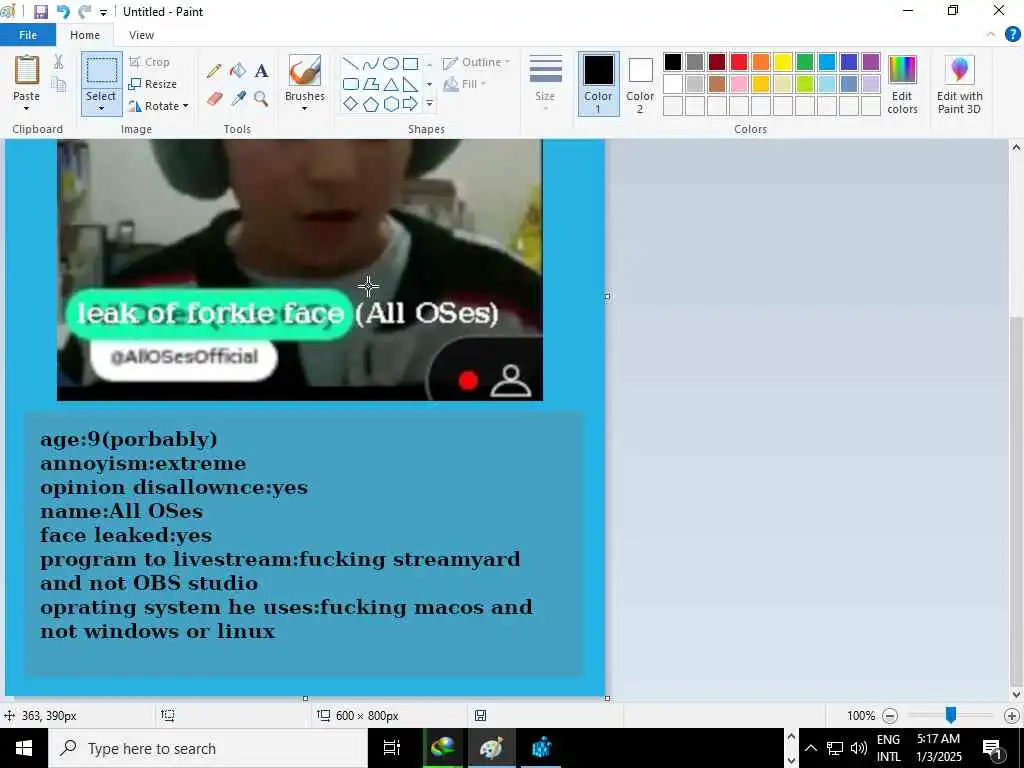Viewport: 1024px width, 768px height.
Task: Click the Resize button
Action: (152, 84)
